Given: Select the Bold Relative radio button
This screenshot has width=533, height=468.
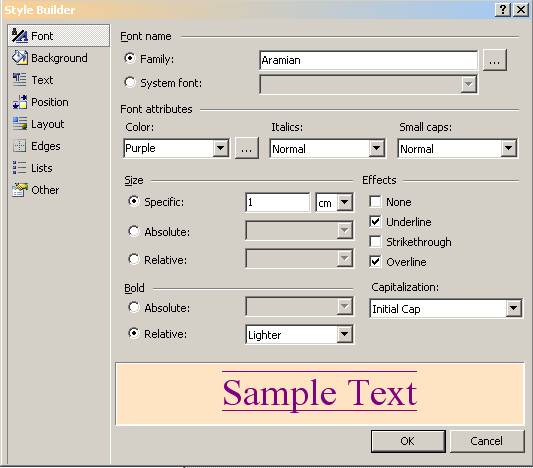Looking at the screenshot, I should tap(134, 333).
